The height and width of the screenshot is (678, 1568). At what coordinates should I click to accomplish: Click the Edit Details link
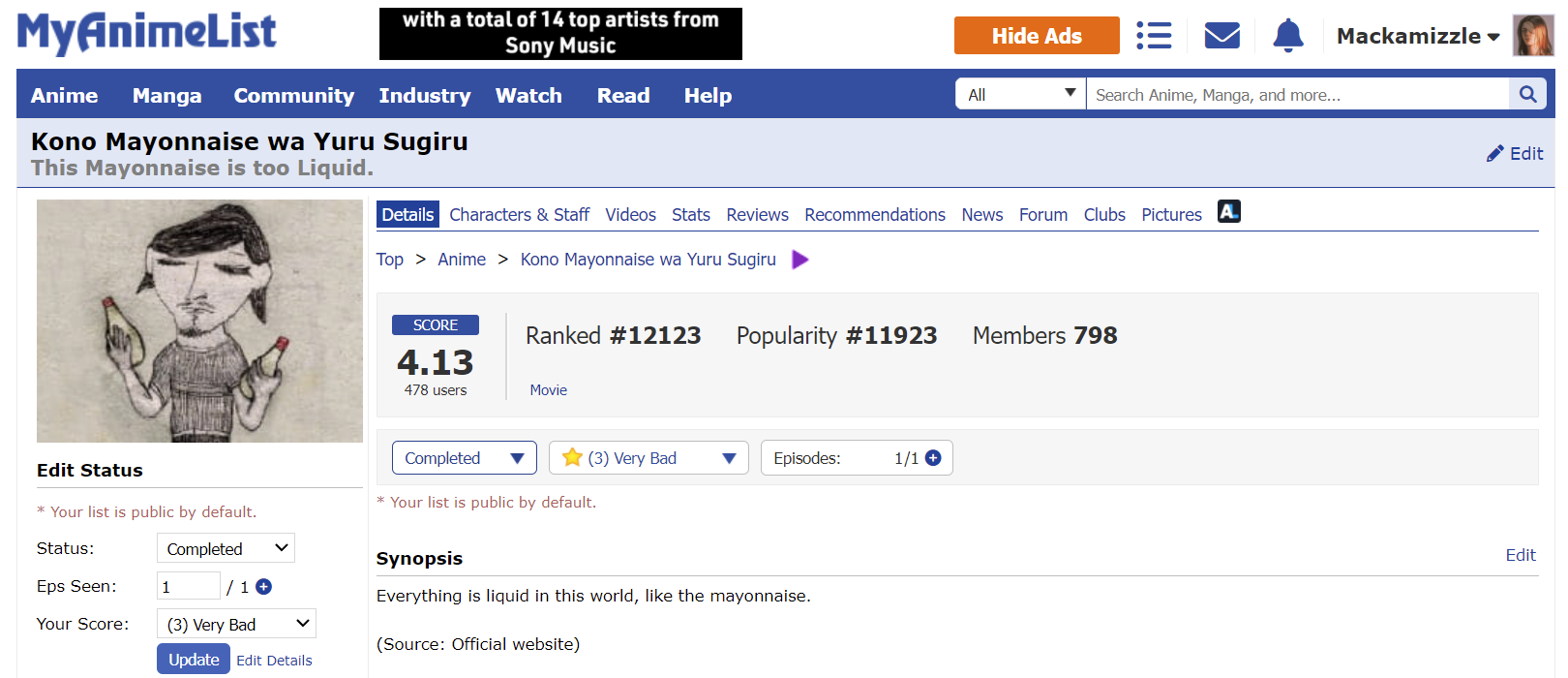point(274,660)
